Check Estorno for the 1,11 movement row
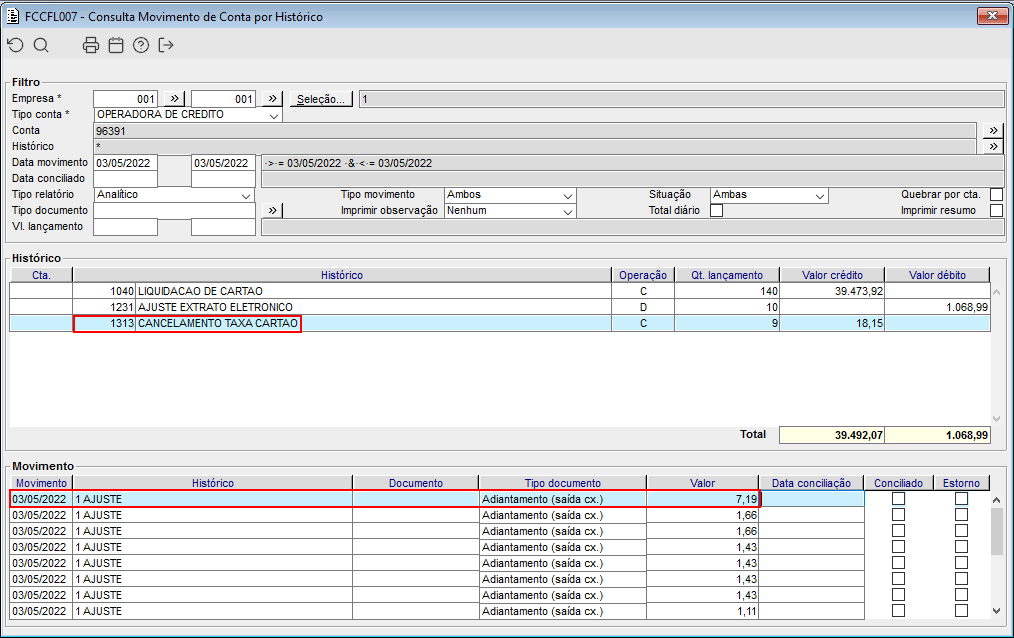 tap(961, 610)
